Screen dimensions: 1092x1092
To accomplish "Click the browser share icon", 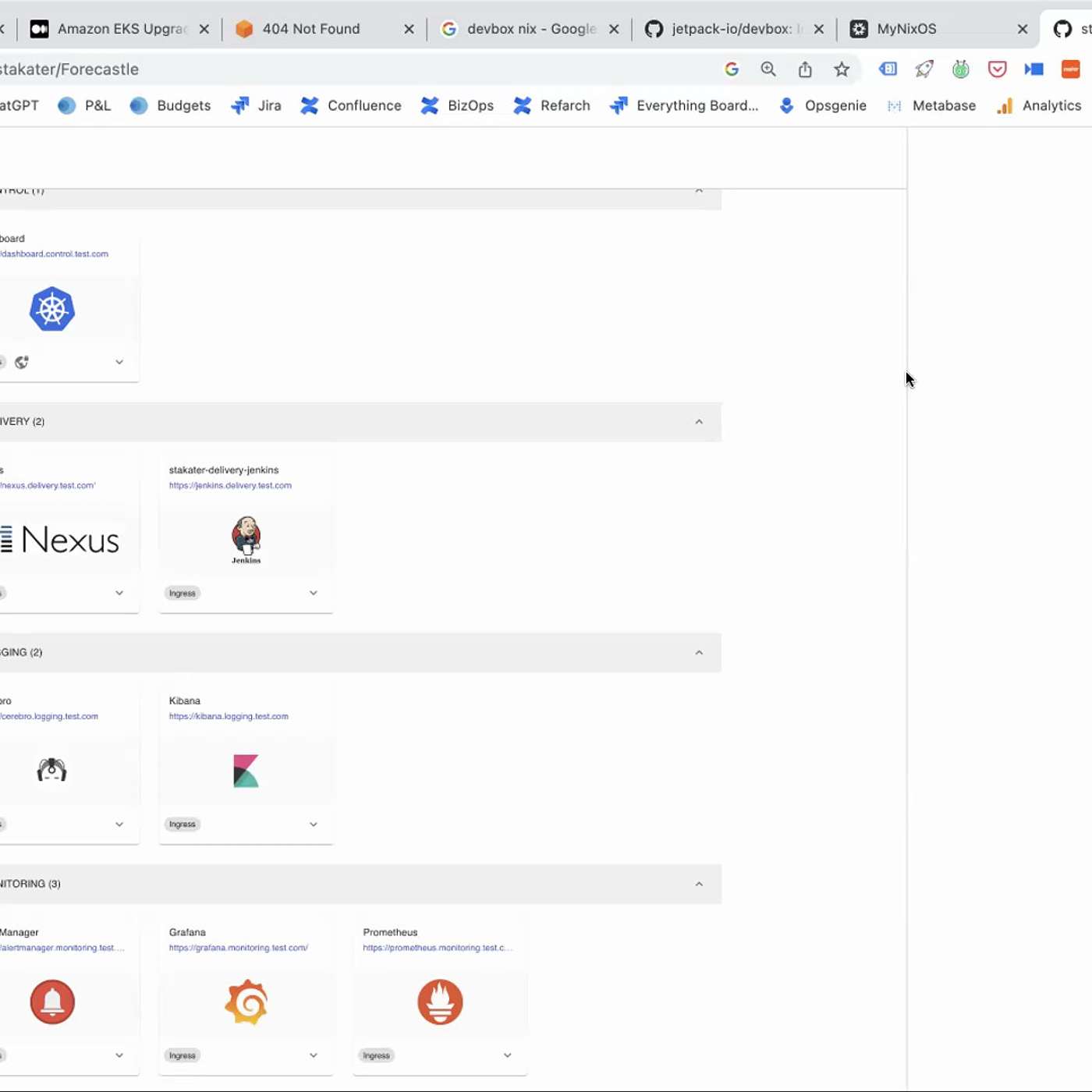I will [x=805, y=69].
